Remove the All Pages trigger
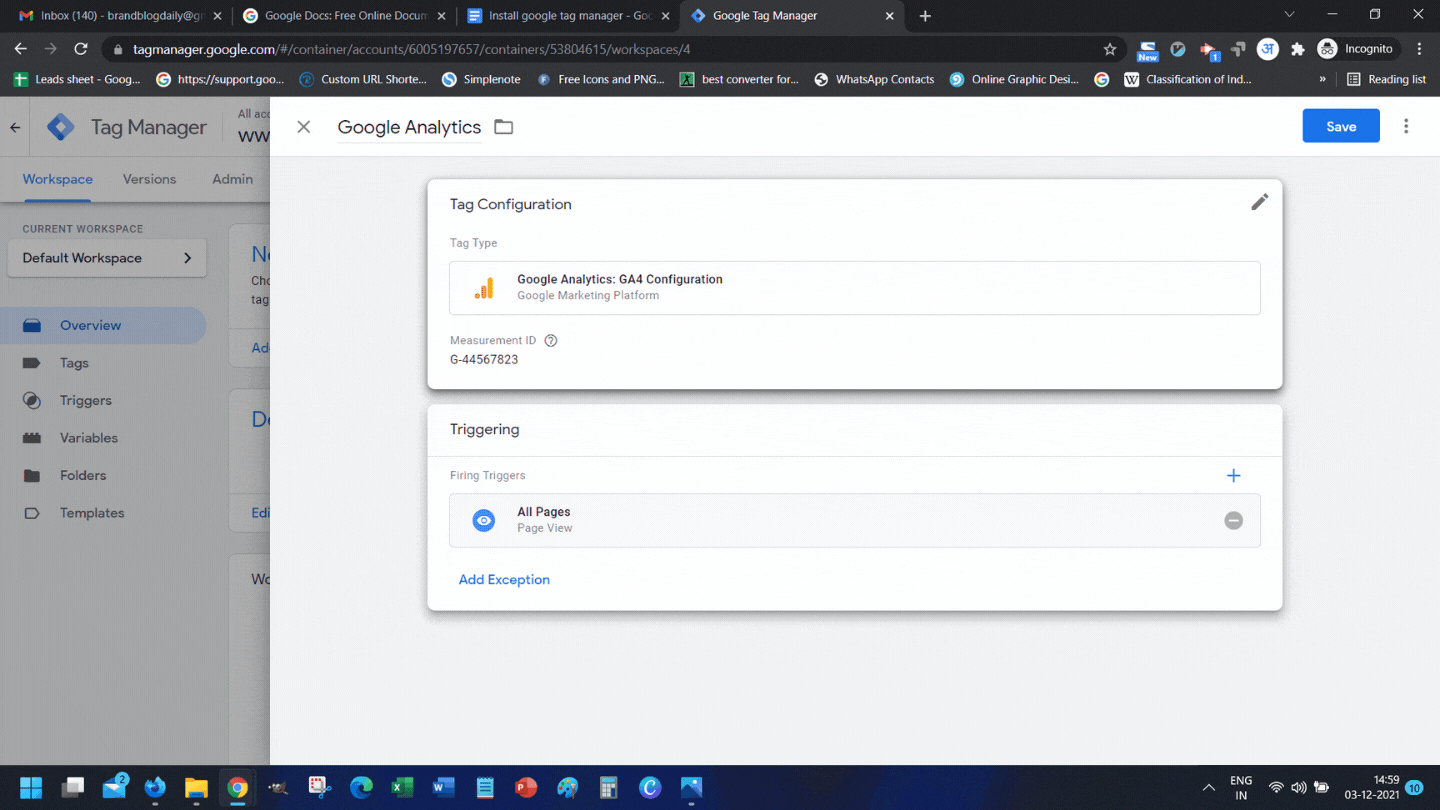 pyautogui.click(x=1234, y=520)
